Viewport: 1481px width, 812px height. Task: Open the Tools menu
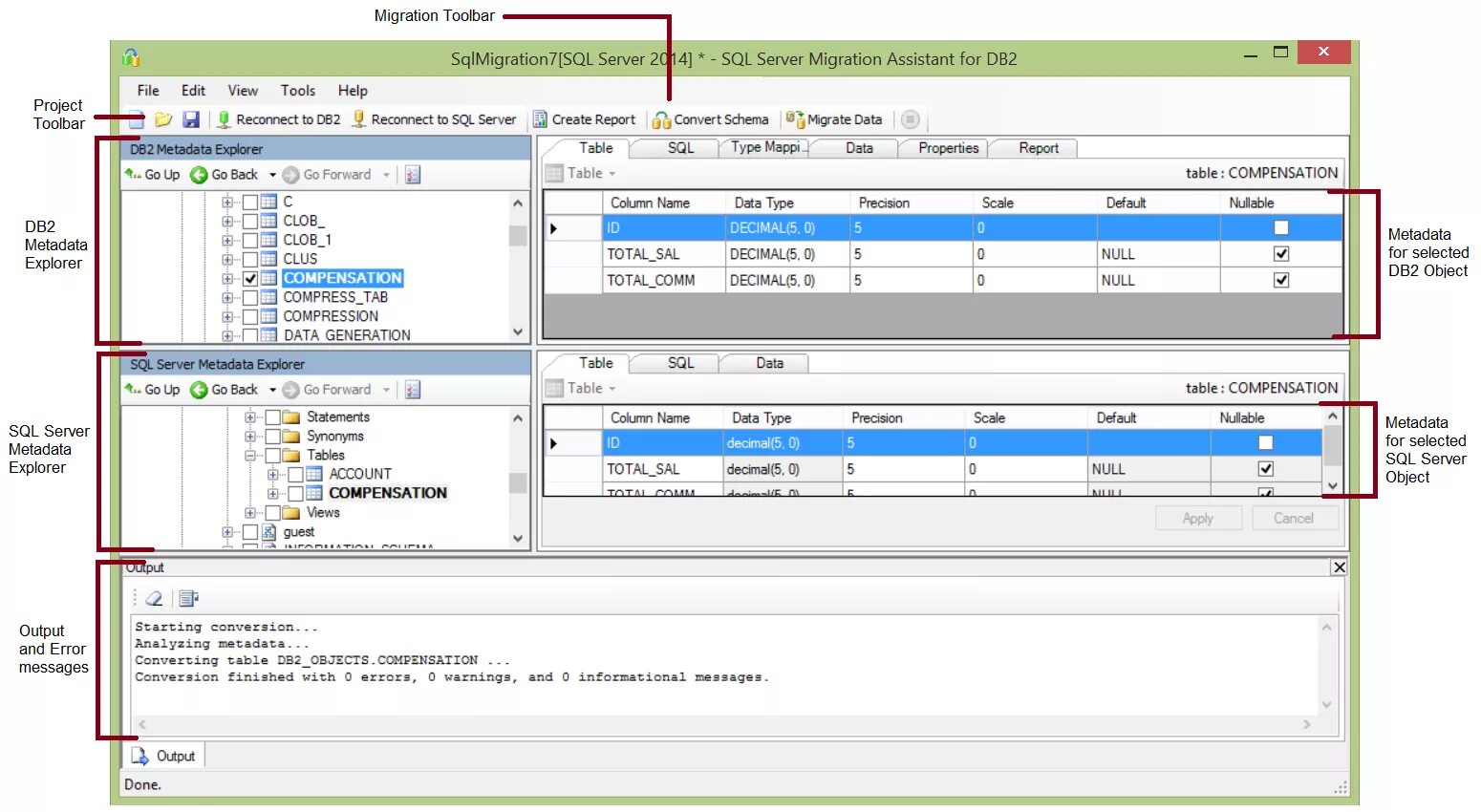coord(298,91)
